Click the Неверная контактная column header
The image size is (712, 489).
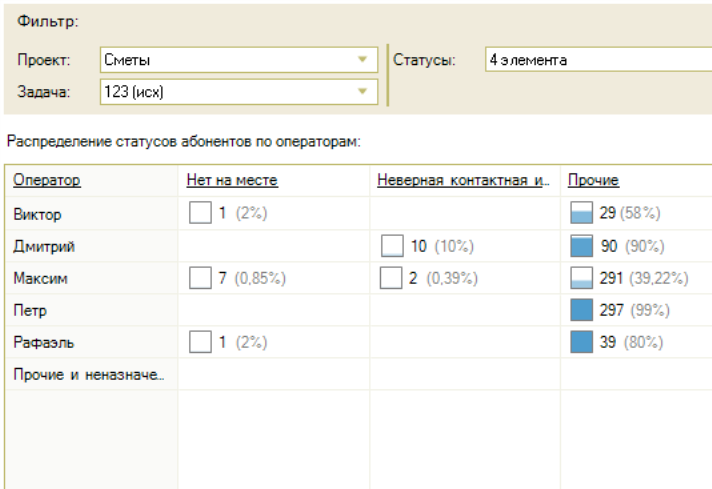coord(462,180)
